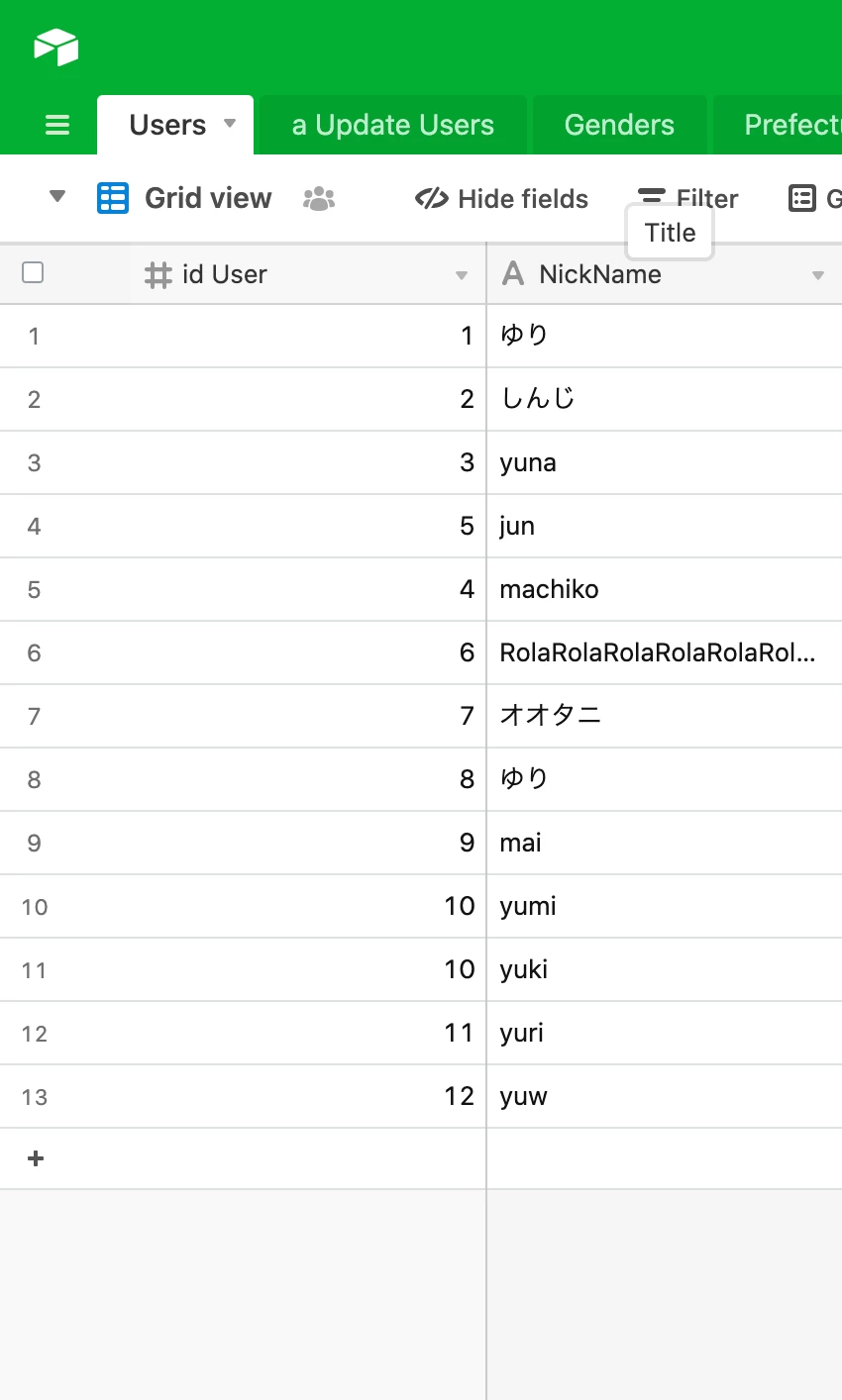Open the id User column dropdown arrow
The image size is (842, 1400).
[462, 275]
